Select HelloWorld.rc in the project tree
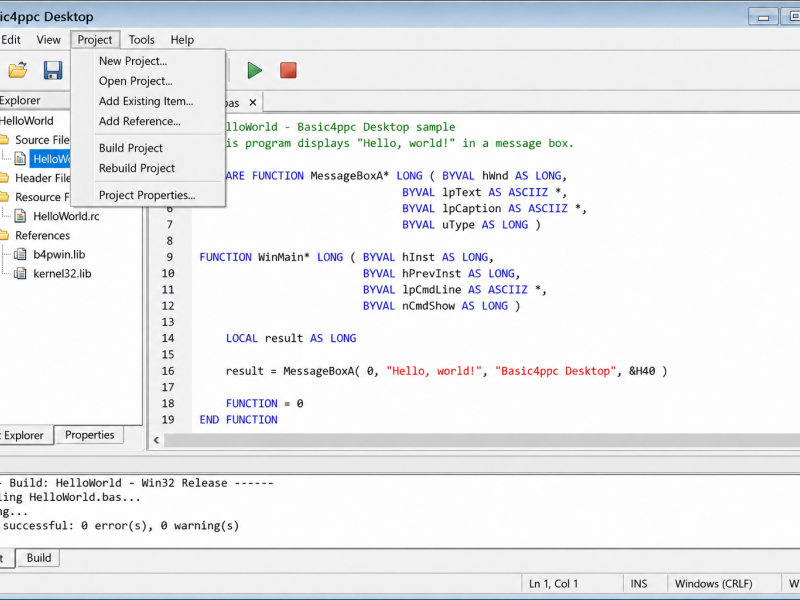Viewport: 800px width, 600px height. pos(66,216)
